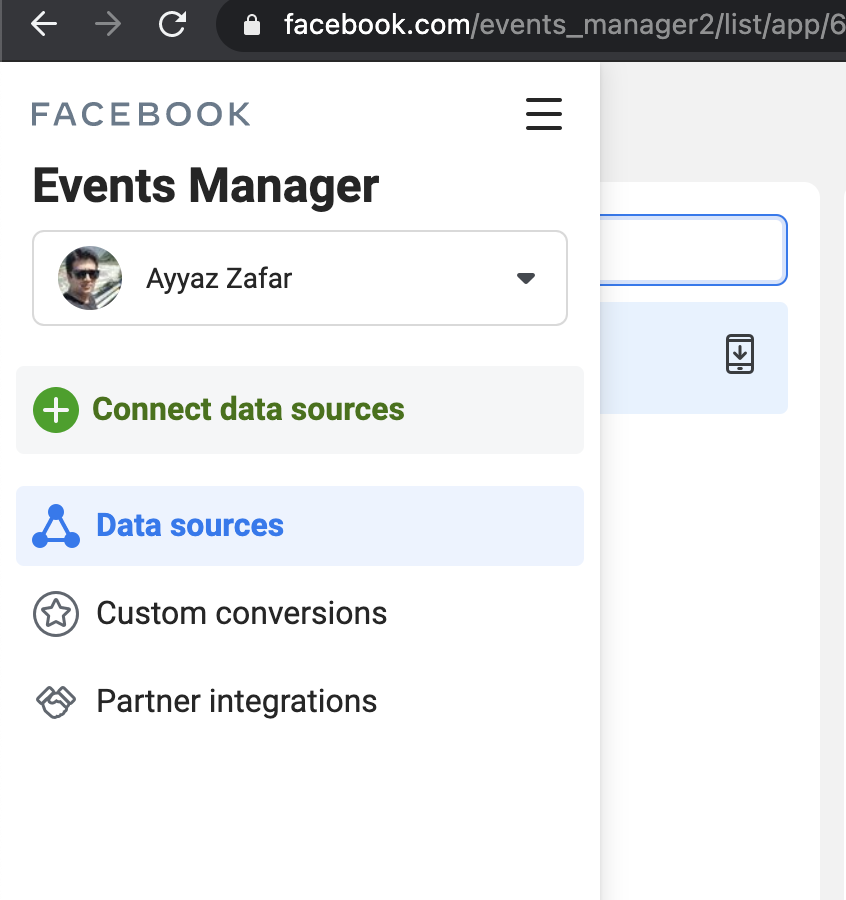Click the browser forward arrow
This screenshot has height=900, width=846.
pyautogui.click(x=108, y=25)
